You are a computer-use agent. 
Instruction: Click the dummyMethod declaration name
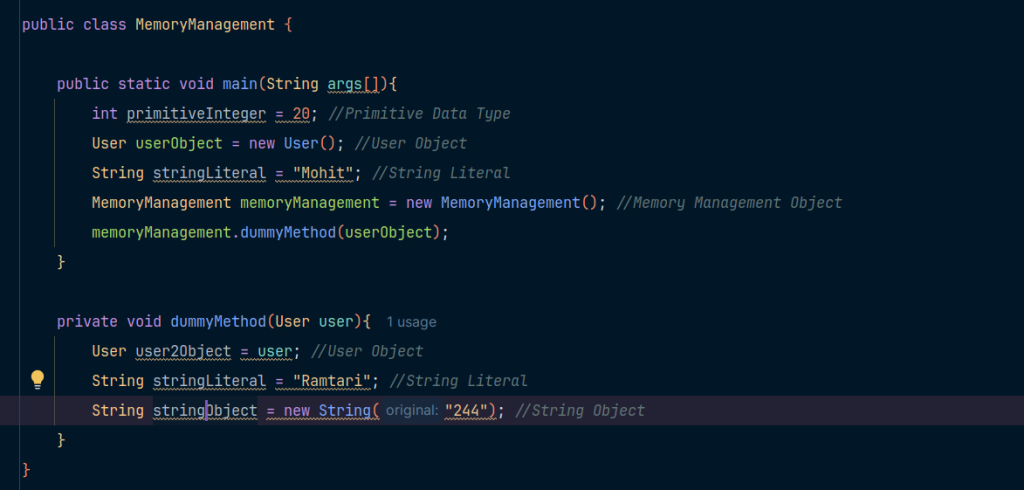click(x=217, y=321)
